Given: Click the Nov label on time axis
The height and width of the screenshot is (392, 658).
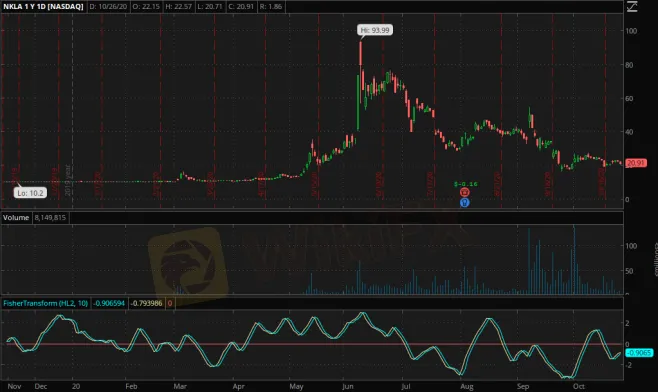Looking at the screenshot, I should (x=14, y=387).
